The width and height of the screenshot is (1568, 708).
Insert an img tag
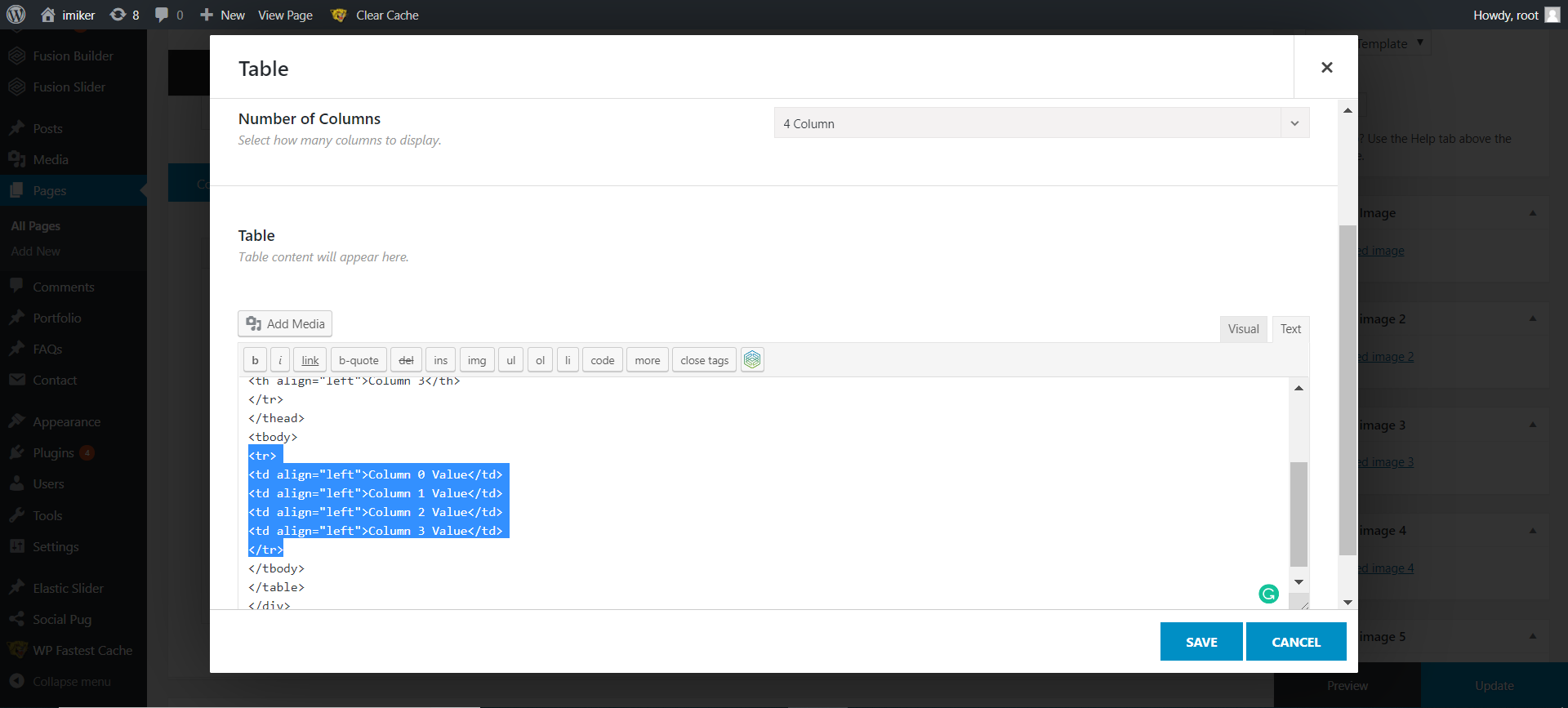click(x=477, y=360)
